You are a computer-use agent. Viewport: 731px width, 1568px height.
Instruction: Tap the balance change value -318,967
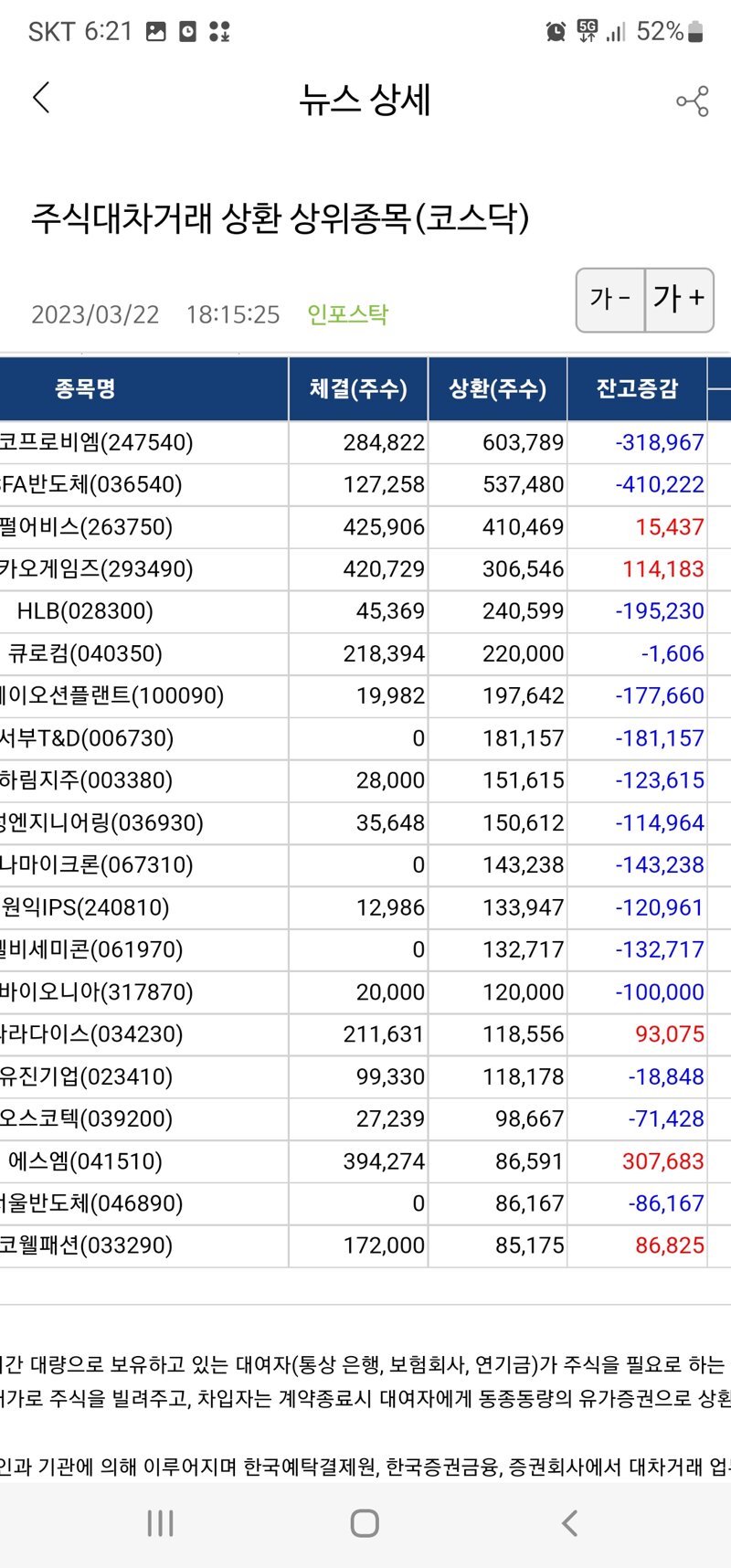[660, 443]
